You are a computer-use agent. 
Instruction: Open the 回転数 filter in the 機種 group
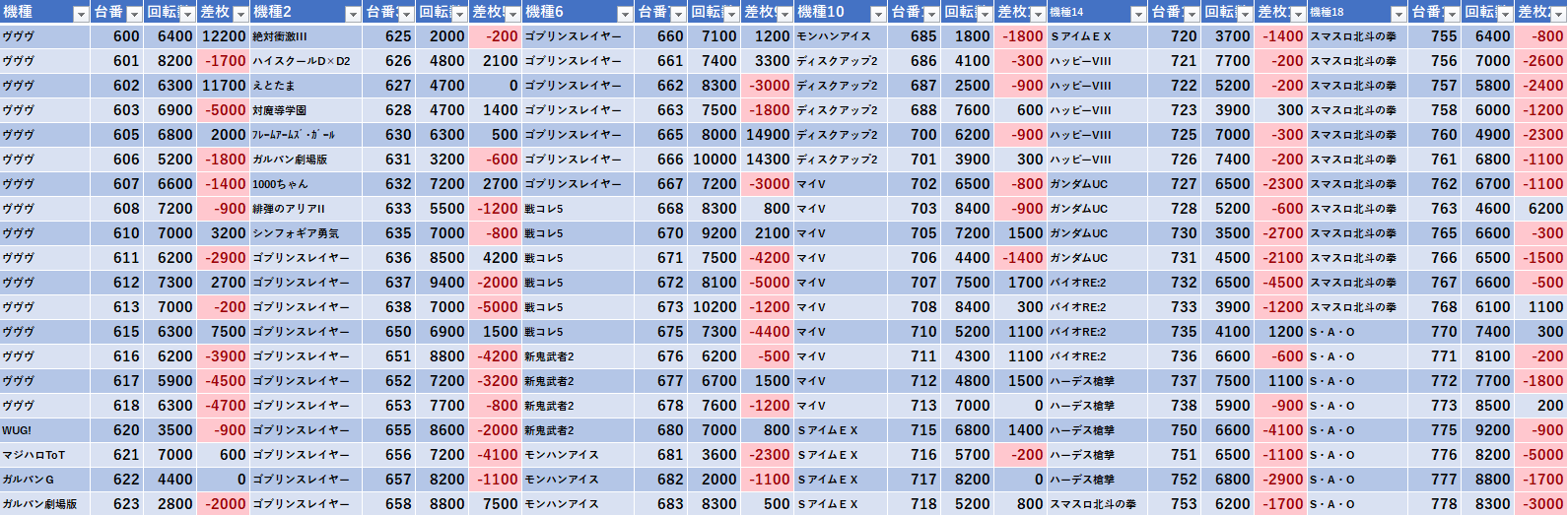[187, 14]
